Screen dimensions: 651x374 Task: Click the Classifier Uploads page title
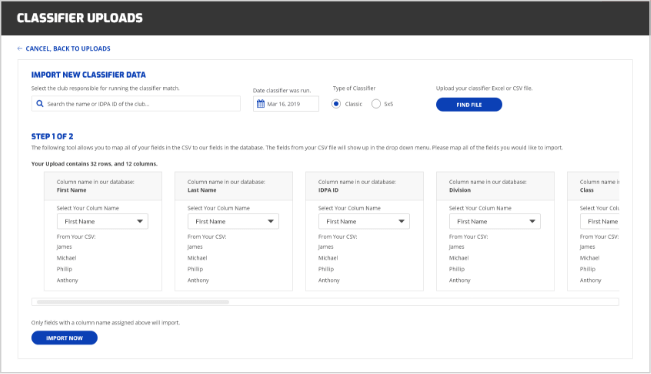point(80,18)
